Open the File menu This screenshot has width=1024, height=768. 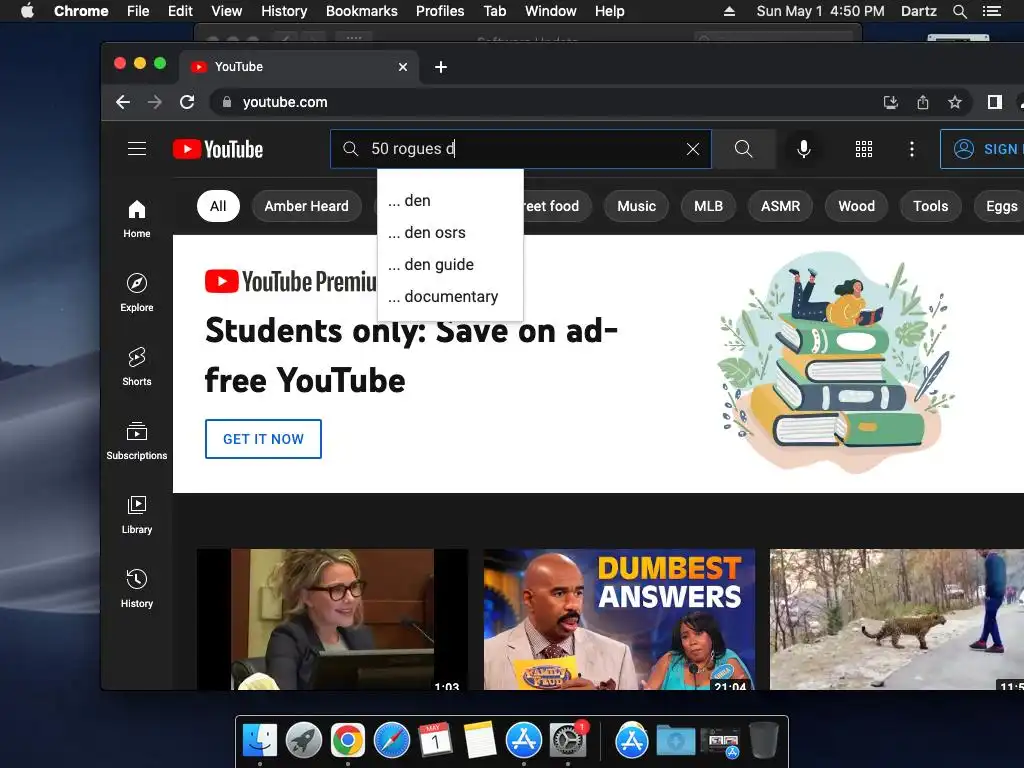(x=138, y=11)
